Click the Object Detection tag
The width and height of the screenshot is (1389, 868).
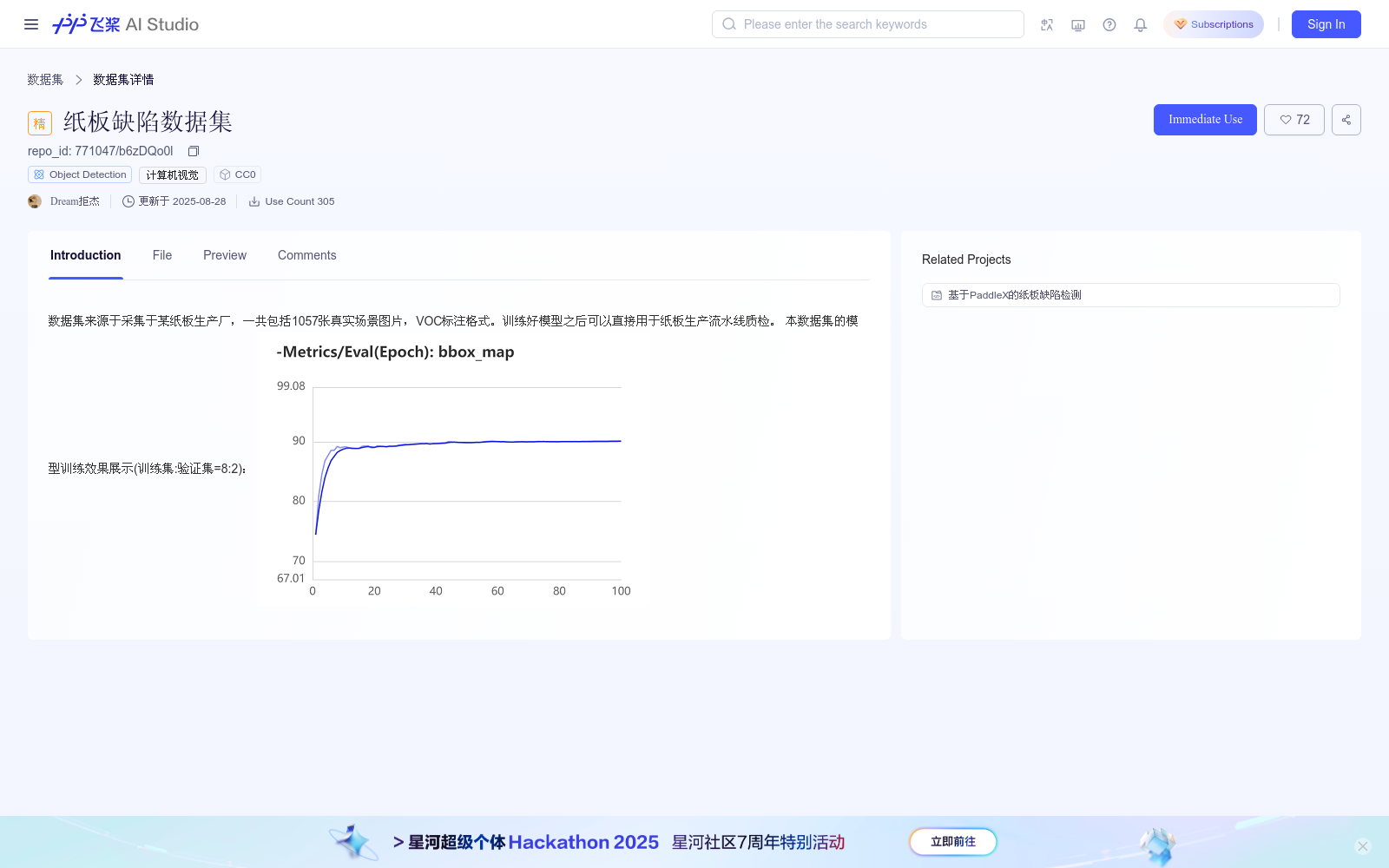tap(80, 174)
